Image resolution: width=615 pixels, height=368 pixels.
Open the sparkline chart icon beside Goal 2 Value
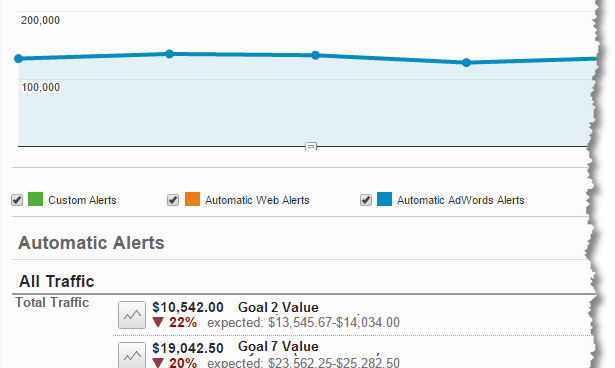coord(132,315)
